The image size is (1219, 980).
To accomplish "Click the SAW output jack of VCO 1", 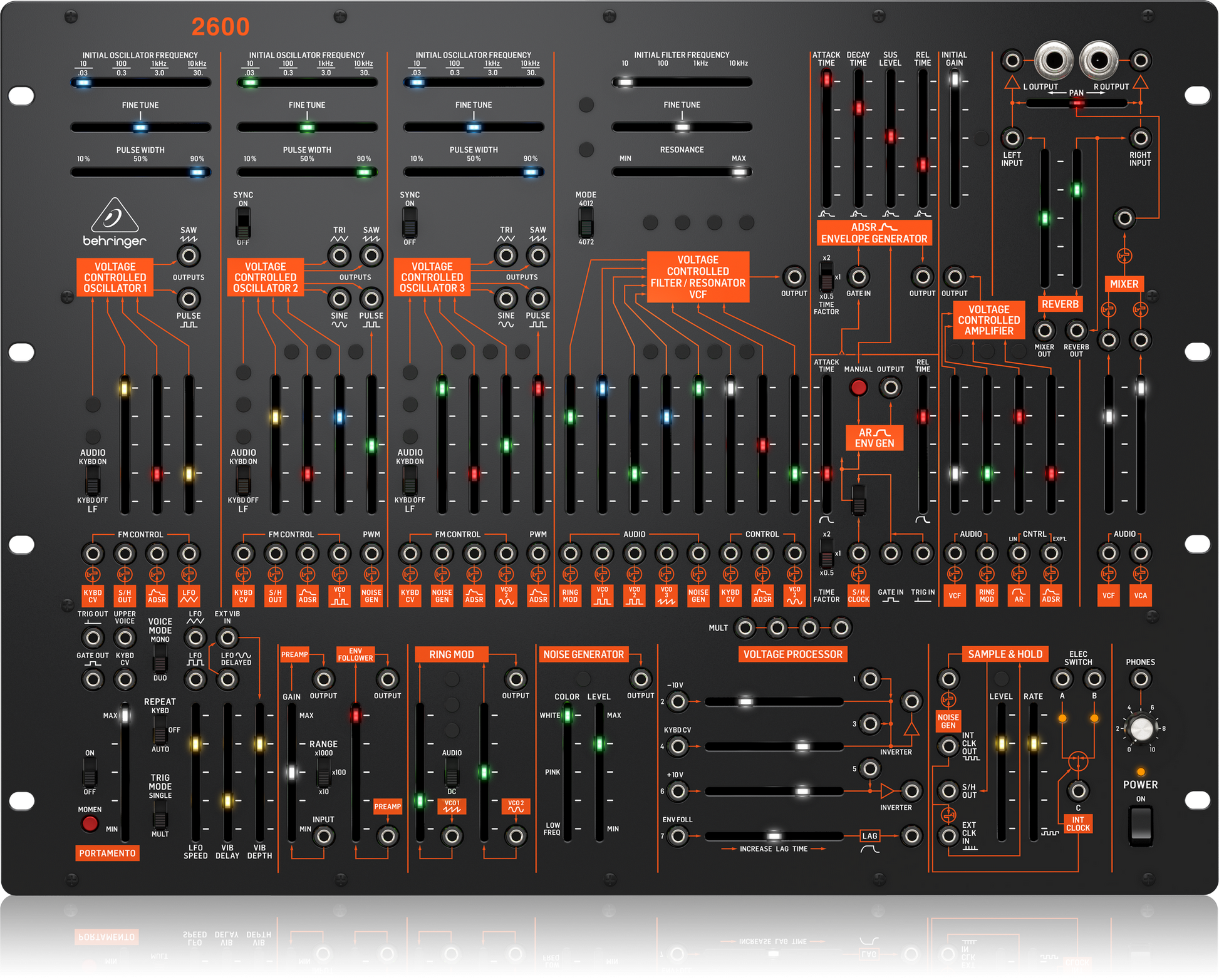I will coord(189,256).
